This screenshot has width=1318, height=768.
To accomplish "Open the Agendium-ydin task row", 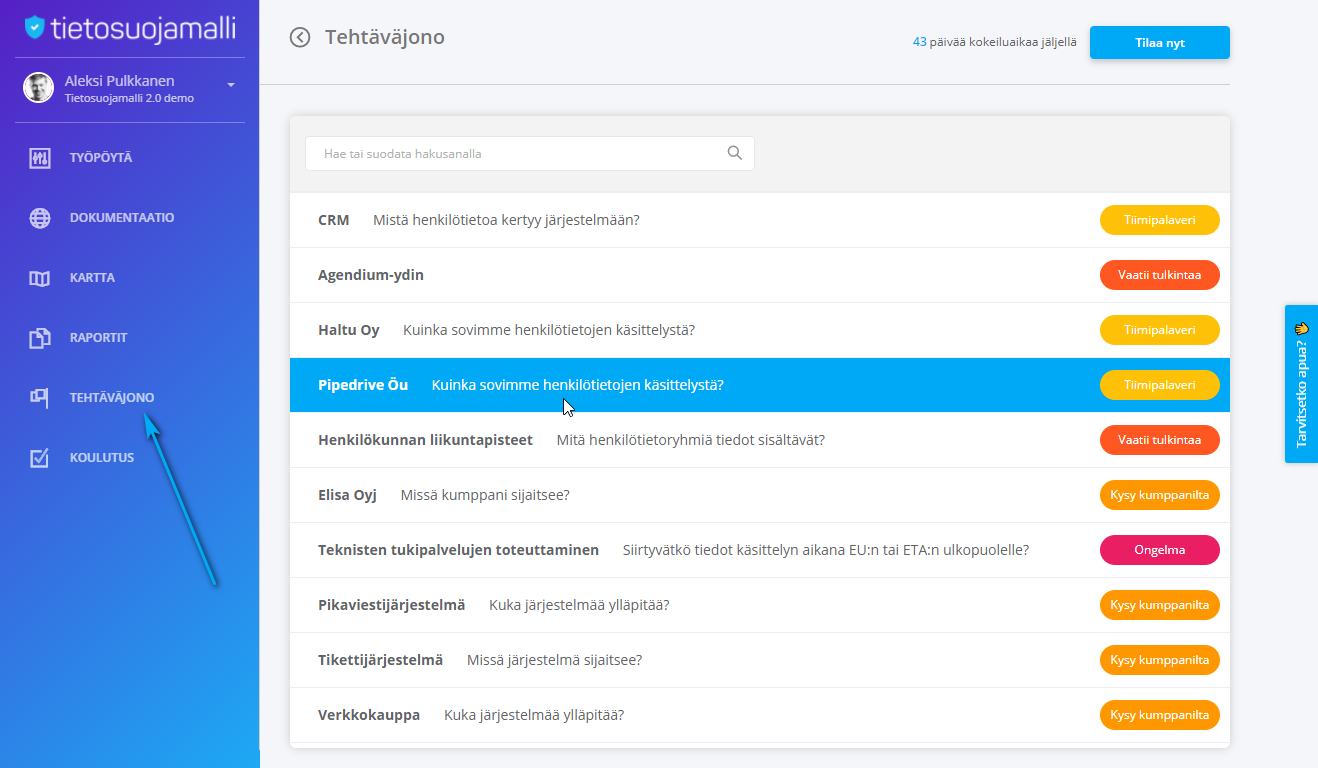I will point(760,275).
